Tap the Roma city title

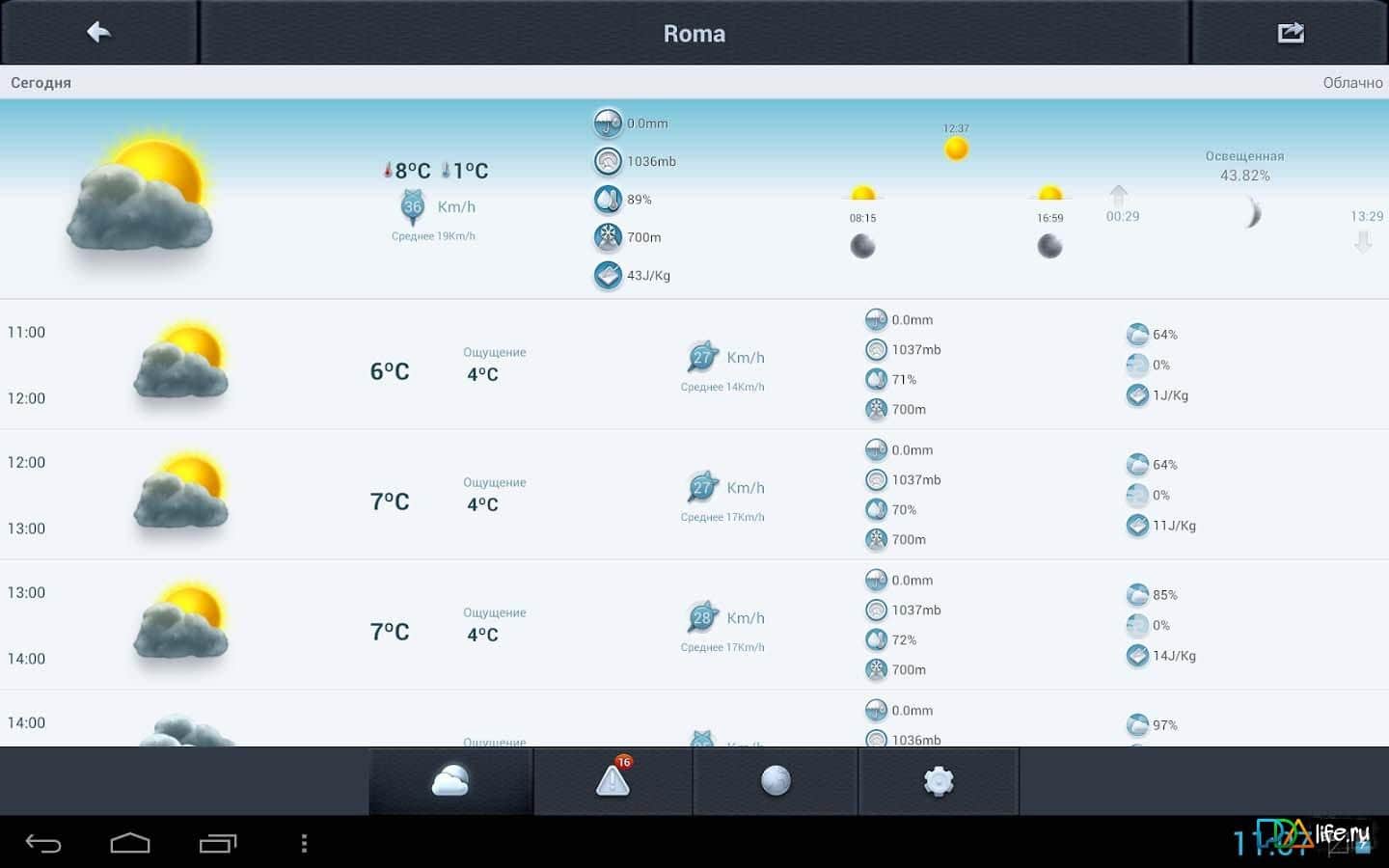tap(694, 34)
